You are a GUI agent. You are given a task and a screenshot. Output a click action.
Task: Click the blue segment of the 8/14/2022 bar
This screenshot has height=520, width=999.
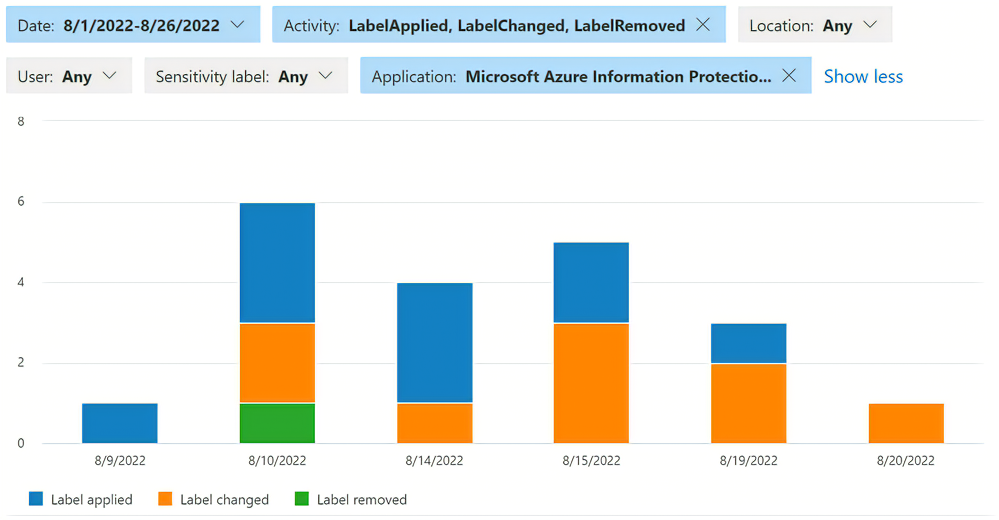[435, 342]
